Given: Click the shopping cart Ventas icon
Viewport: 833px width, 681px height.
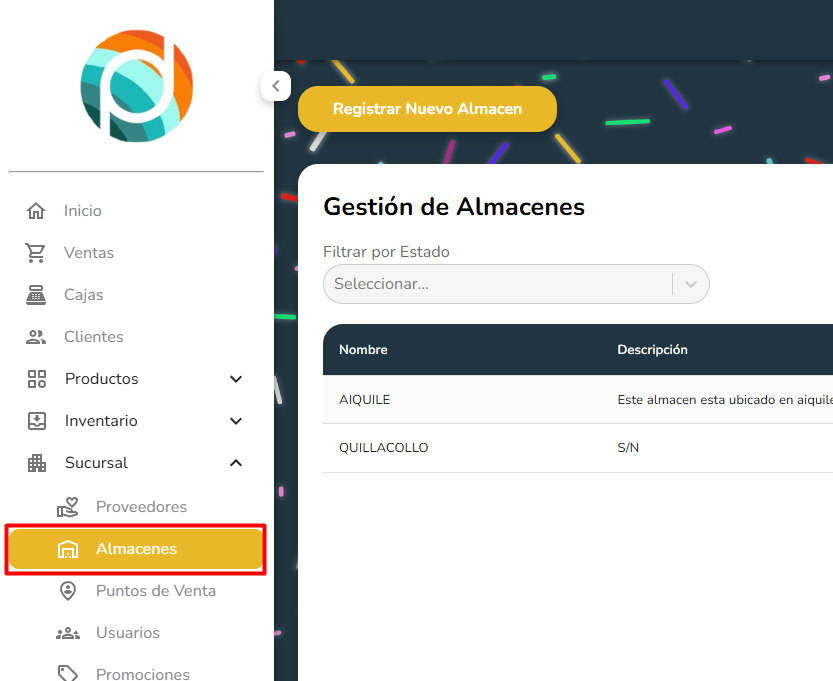Looking at the screenshot, I should pyautogui.click(x=37, y=253).
